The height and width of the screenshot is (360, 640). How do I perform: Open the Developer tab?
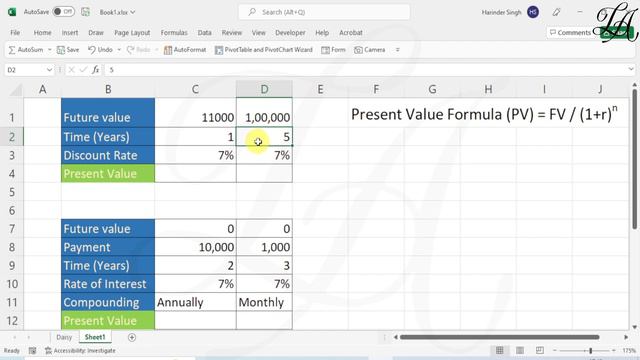click(x=290, y=33)
